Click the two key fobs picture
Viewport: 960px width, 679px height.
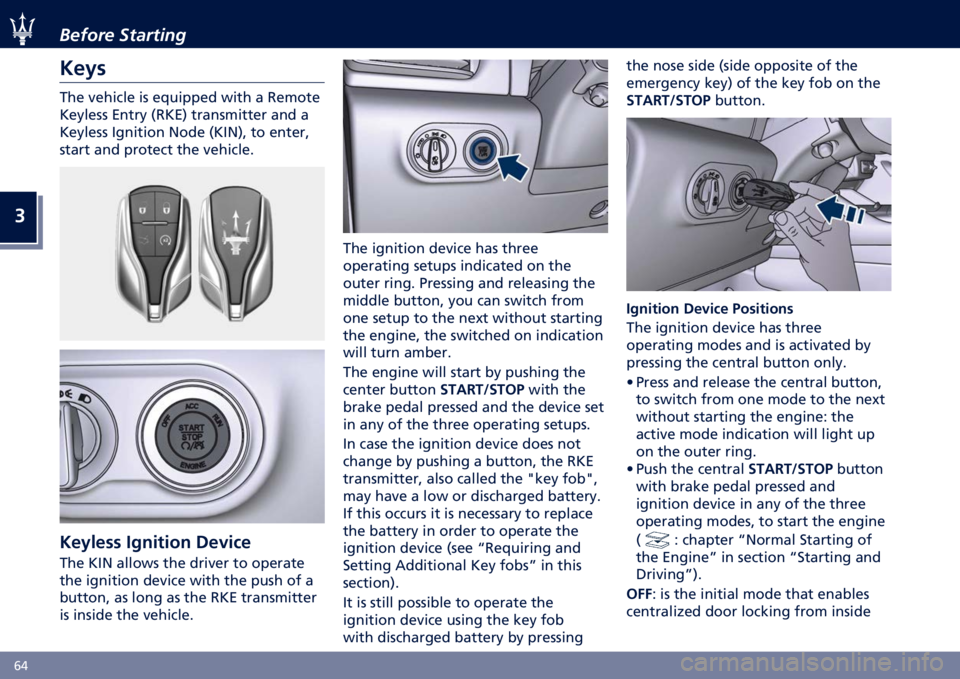[192, 253]
